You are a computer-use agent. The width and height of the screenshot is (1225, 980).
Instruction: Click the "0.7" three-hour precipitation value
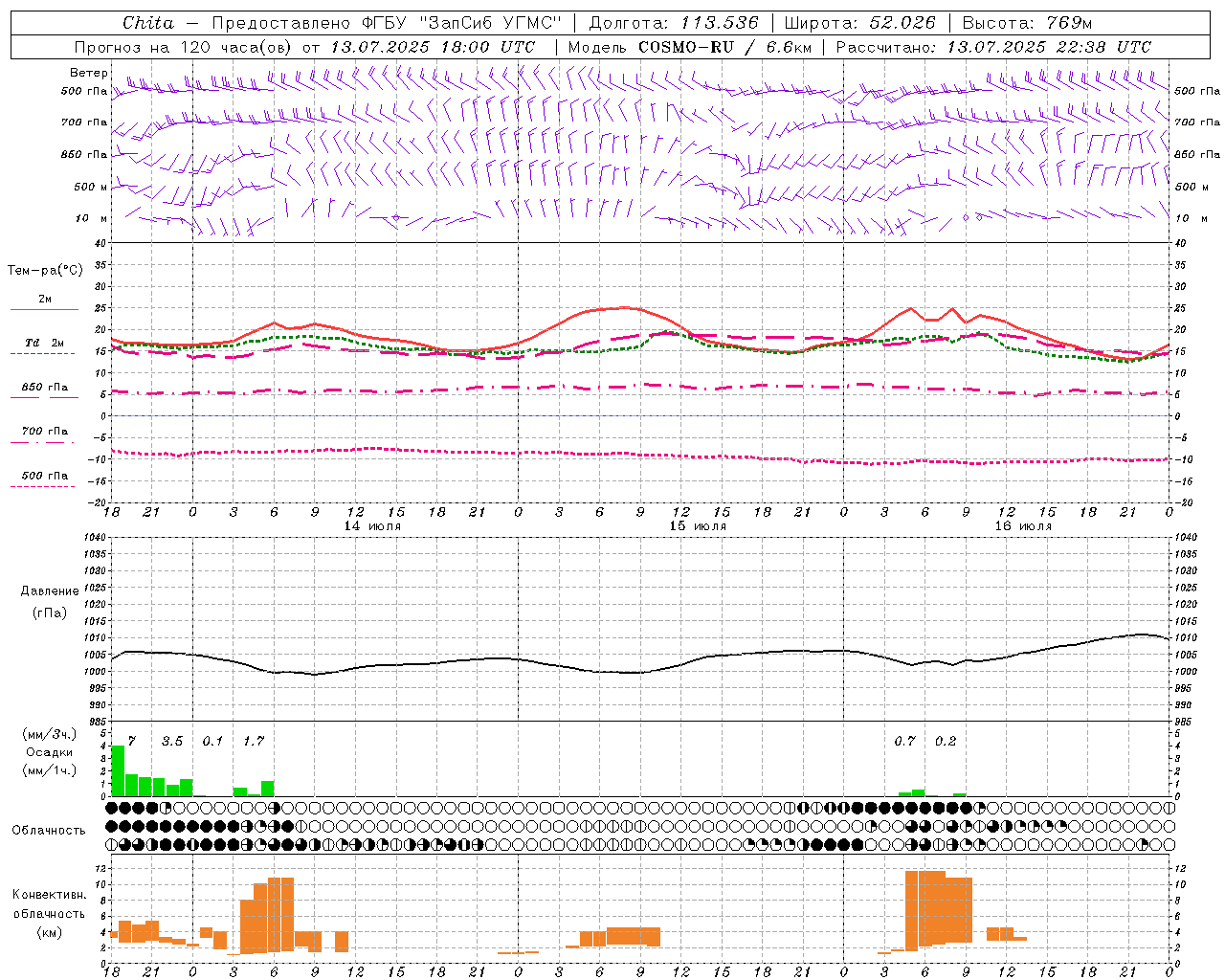[905, 741]
